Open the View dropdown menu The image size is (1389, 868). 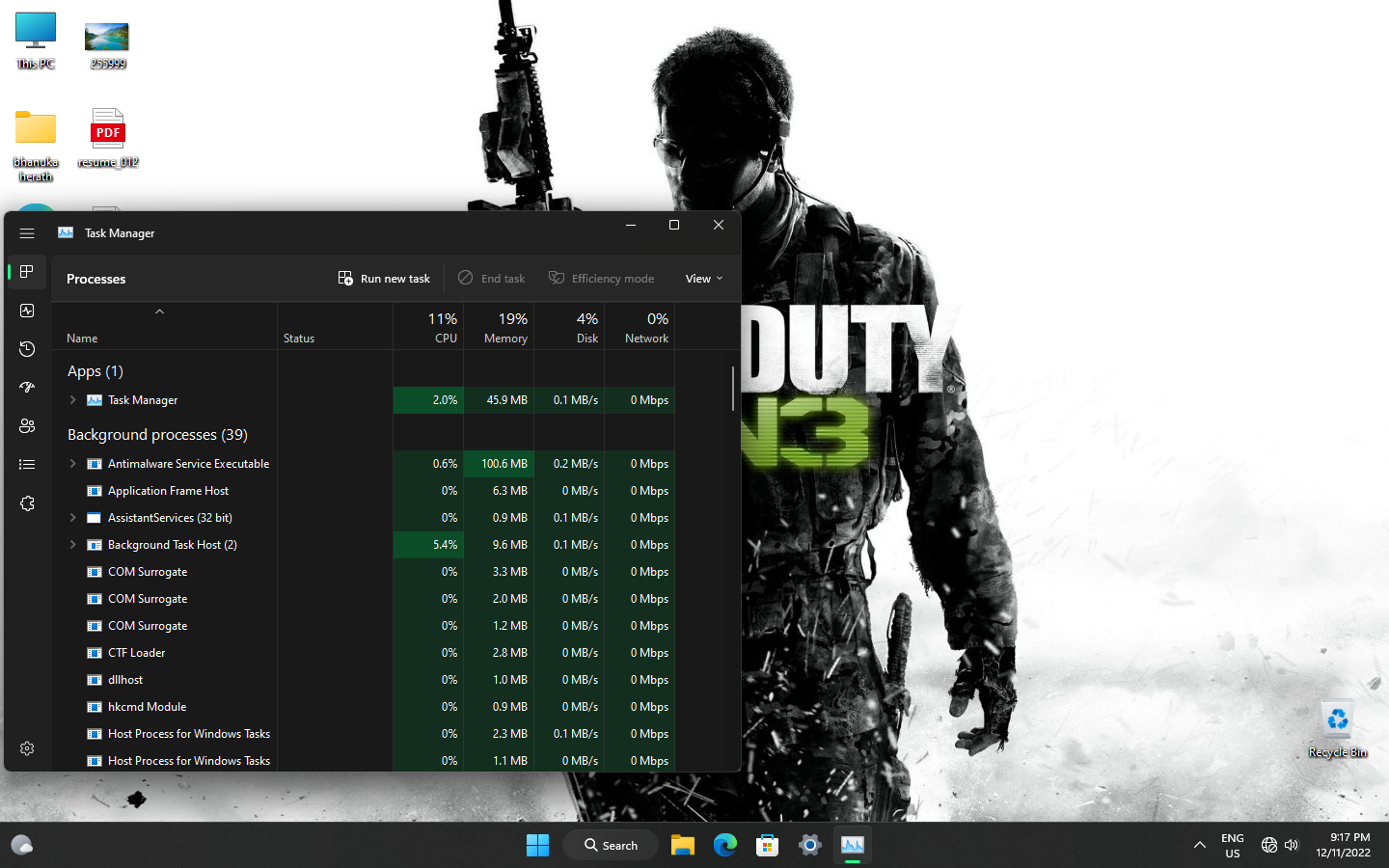(704, 279)
